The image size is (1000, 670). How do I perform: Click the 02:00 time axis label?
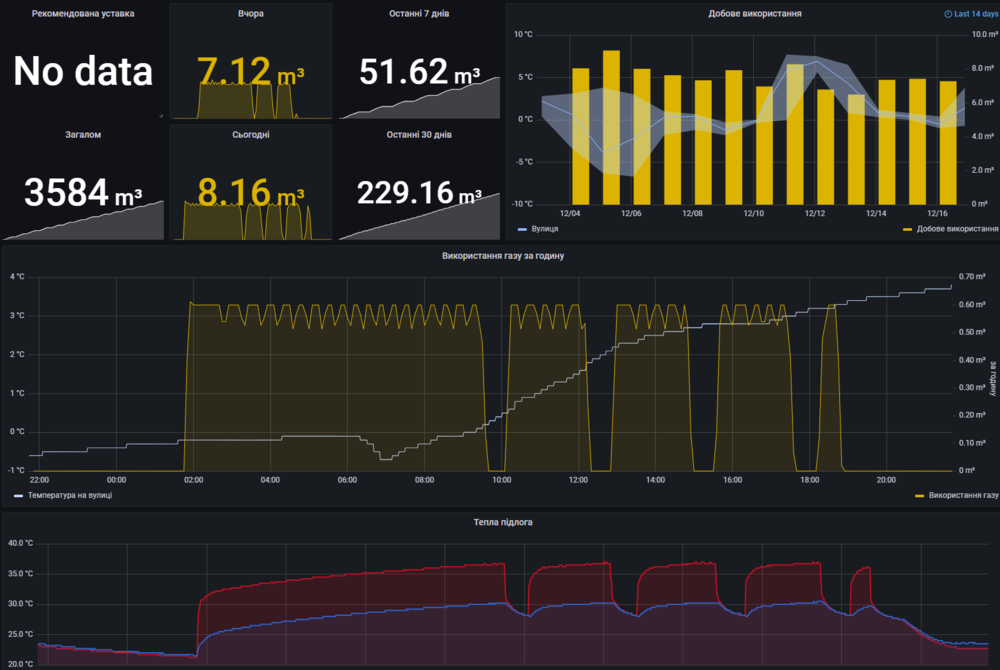point(193,480)
